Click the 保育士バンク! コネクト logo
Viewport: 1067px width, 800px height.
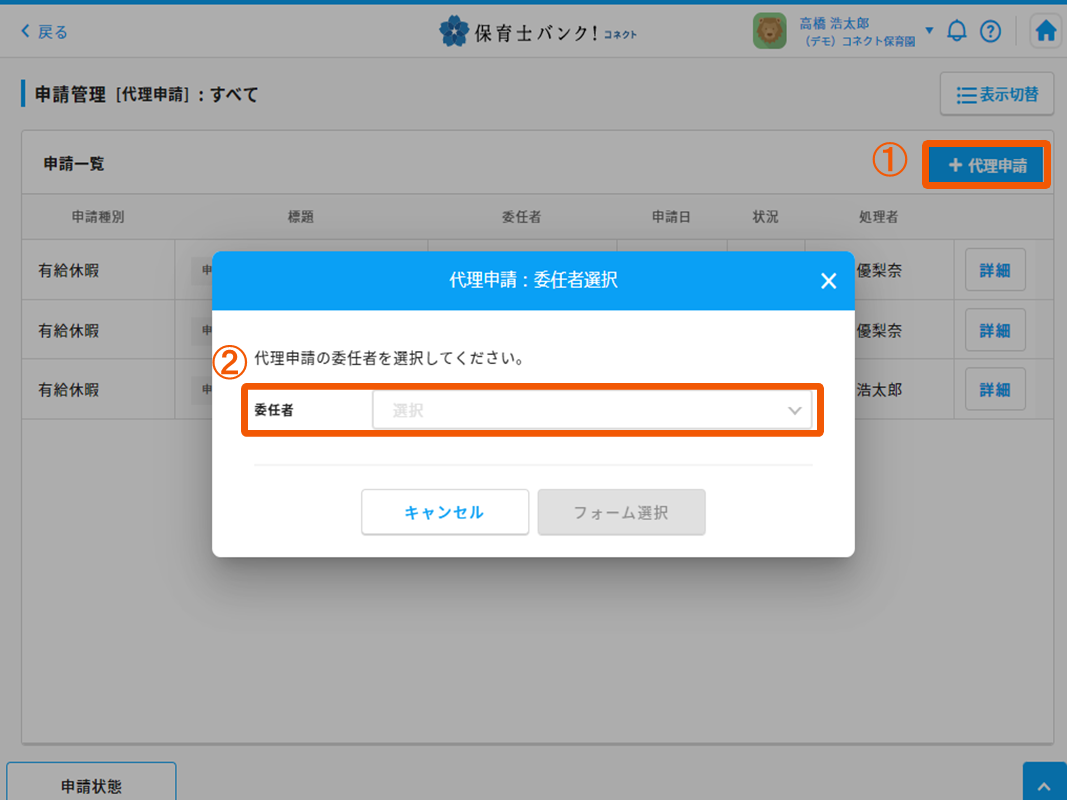(x=537, y=32)
